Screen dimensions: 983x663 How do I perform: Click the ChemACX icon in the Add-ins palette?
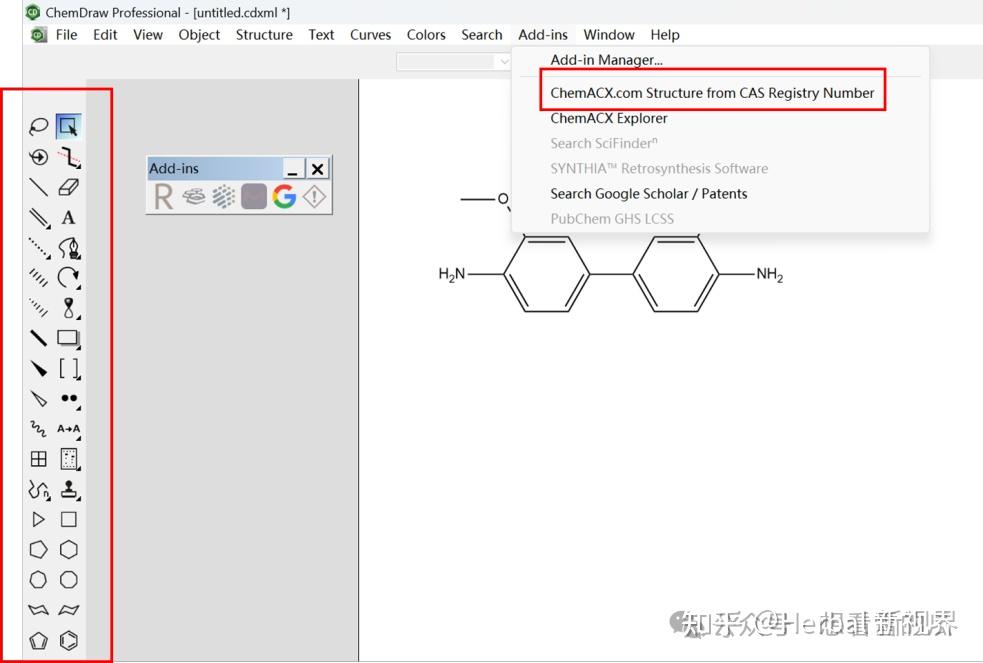click(195, 197)
